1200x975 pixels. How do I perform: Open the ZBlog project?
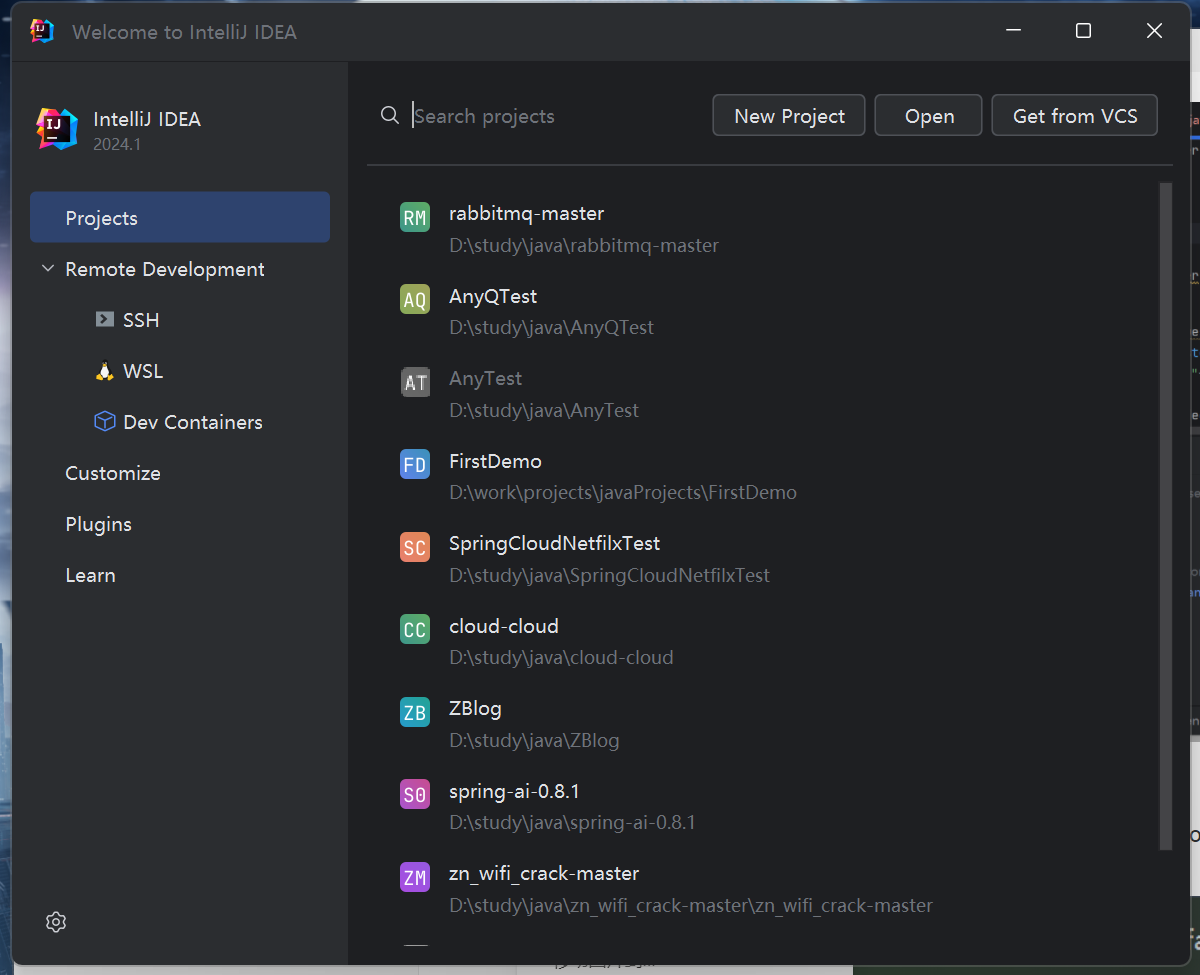point(475,708)
